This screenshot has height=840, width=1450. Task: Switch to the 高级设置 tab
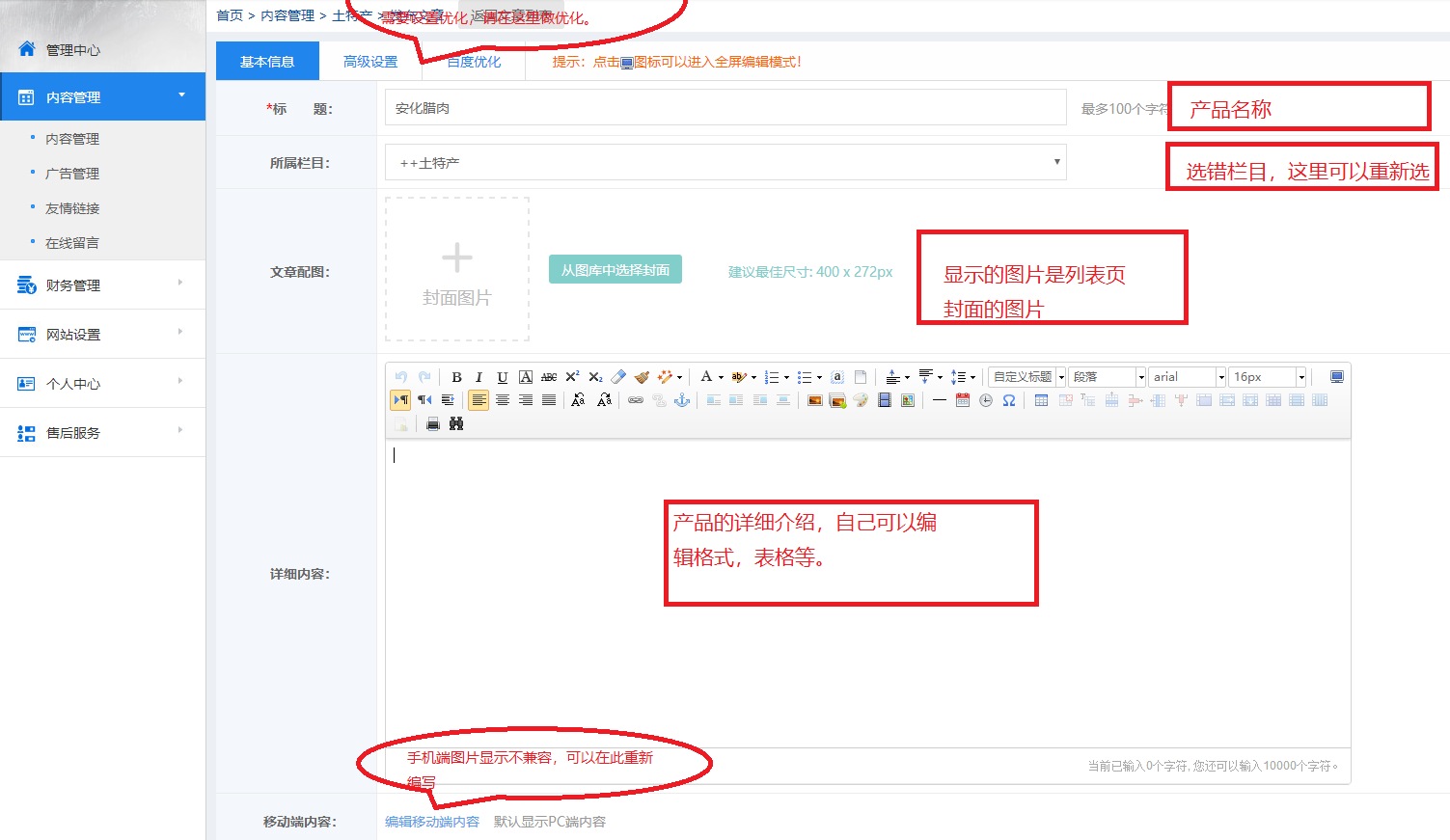coord(370,62)
